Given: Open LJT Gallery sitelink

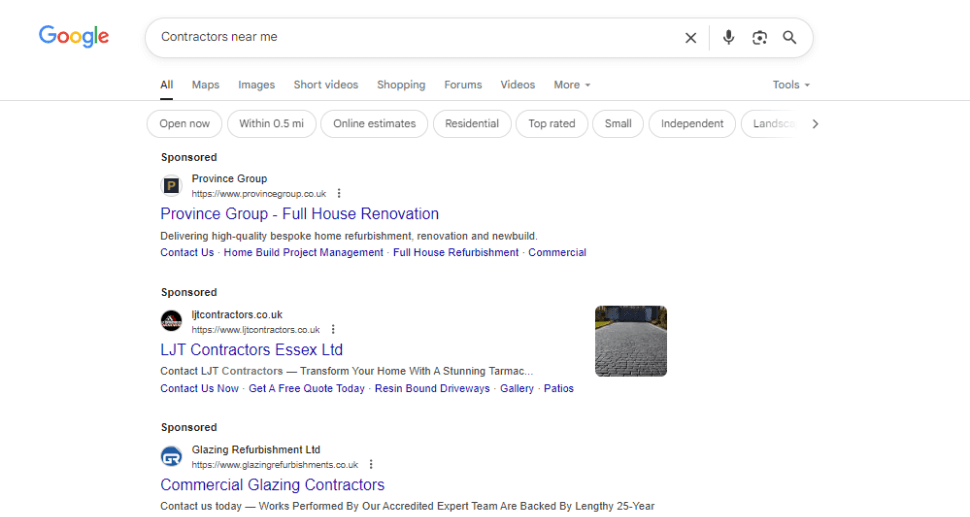Looking at the screenshot, I should (517, 388).
